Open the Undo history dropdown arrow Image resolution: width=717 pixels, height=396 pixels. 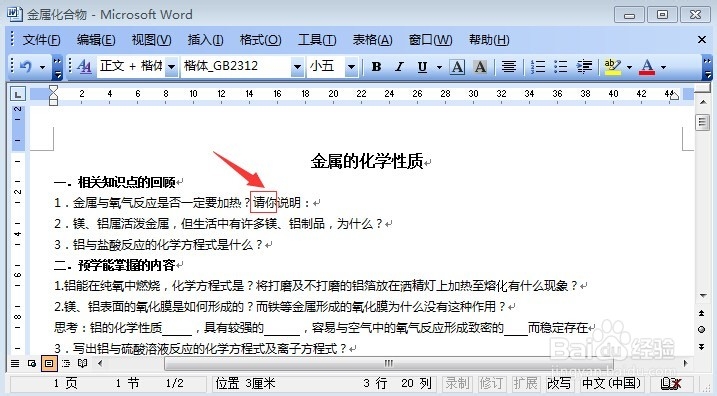[43, 67]
